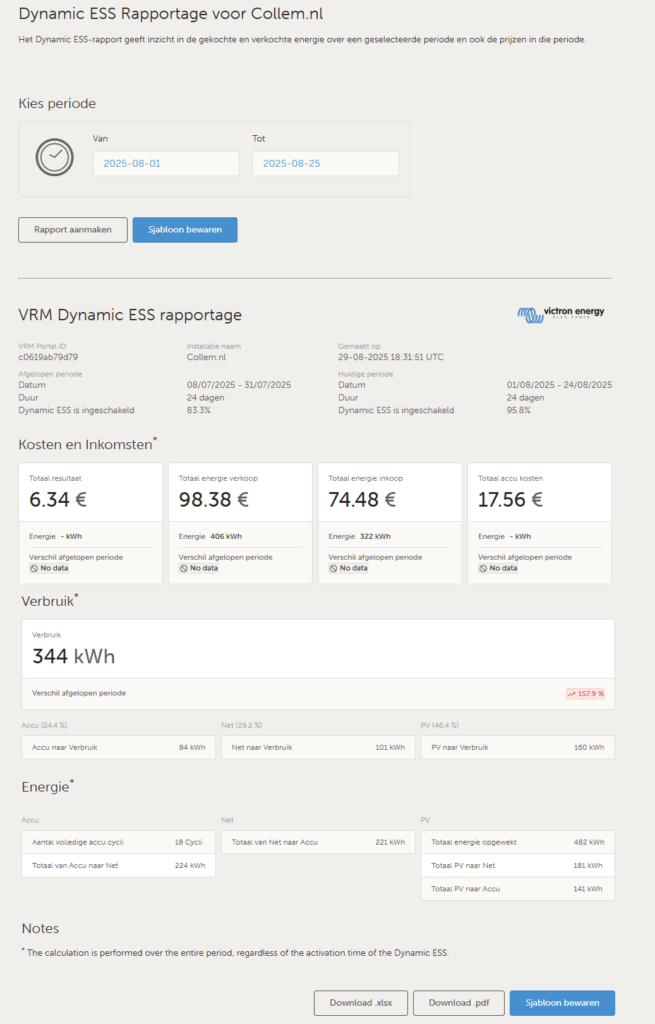
Task: Click No data badge under Totaal energie verkoop
Action: pos(198,568)
